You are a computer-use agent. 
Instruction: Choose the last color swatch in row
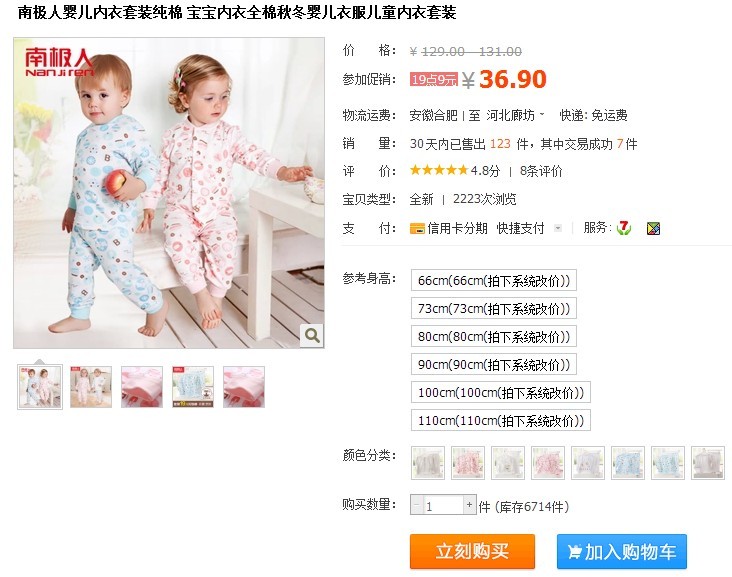pos(708,463)
